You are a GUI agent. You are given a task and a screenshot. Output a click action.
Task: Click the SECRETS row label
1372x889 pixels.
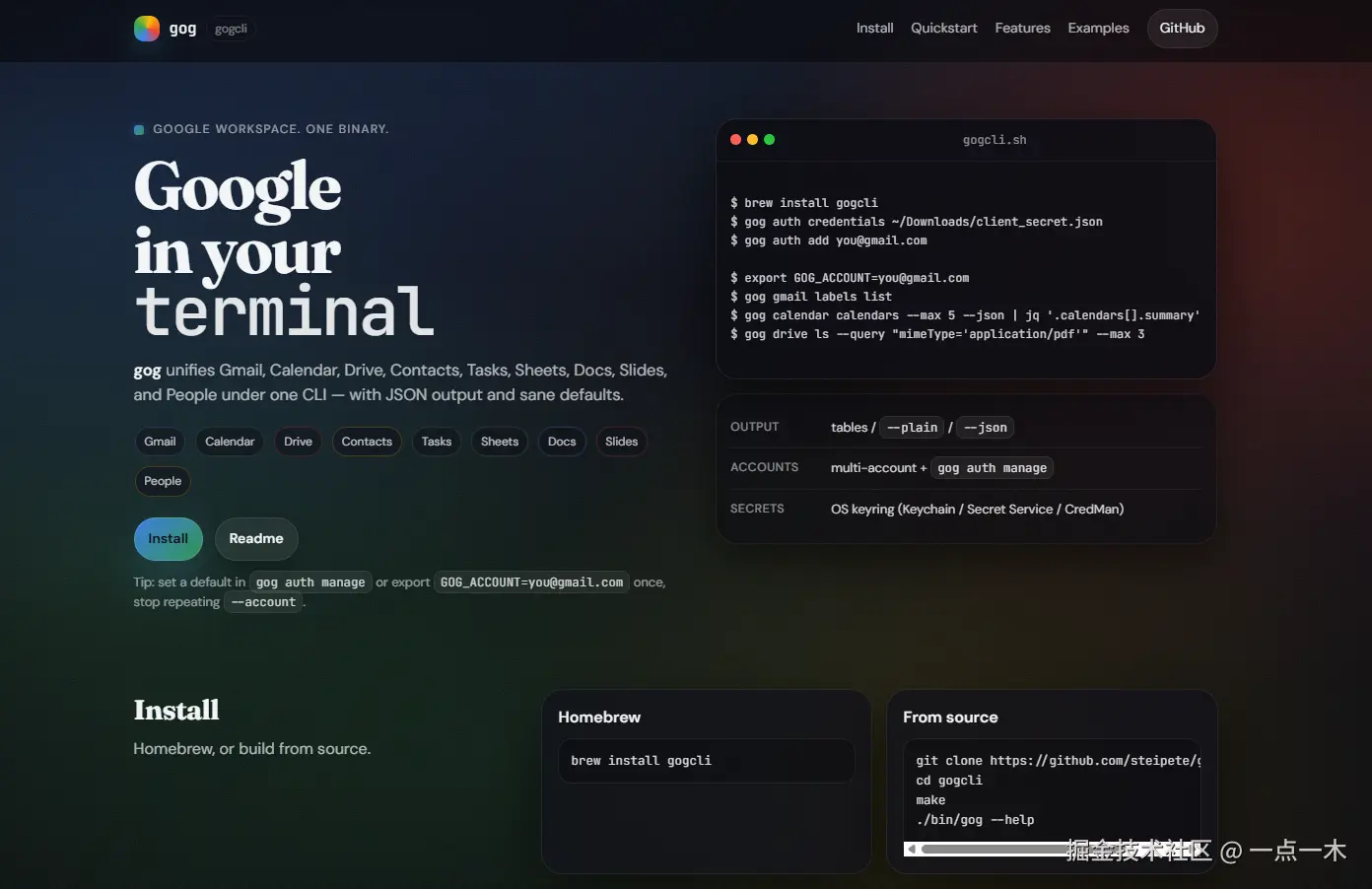(x=757, y=509)
